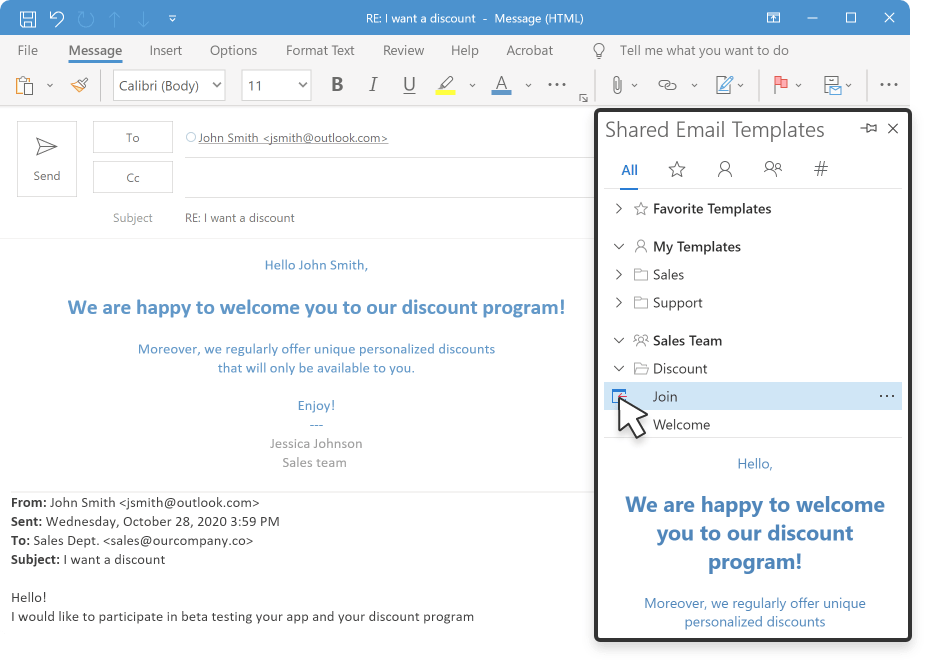Screen dimensions: 930x666
Task: Select the Welcome template in Discount folder
Action: point(681,425)
